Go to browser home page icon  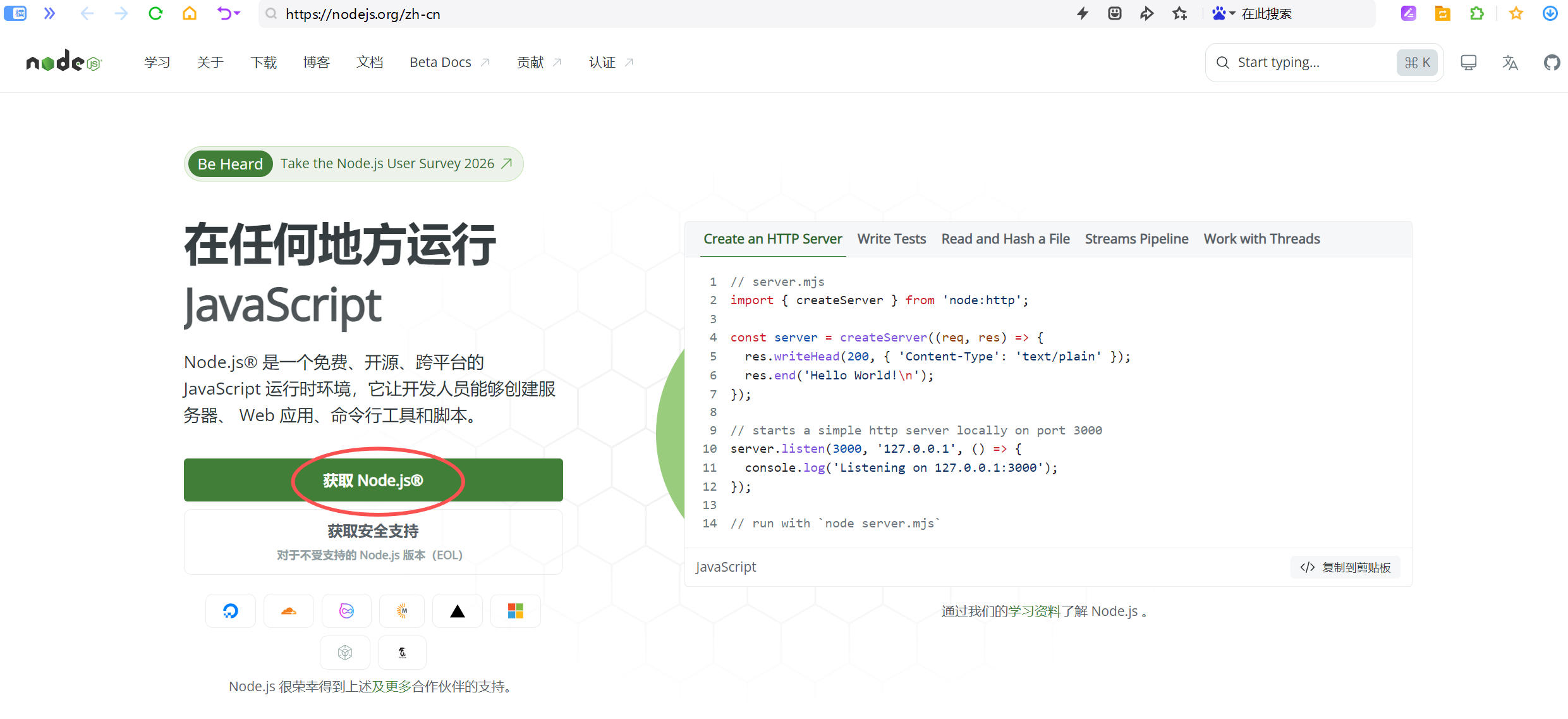pyautogui.click(x=190, y=13)
